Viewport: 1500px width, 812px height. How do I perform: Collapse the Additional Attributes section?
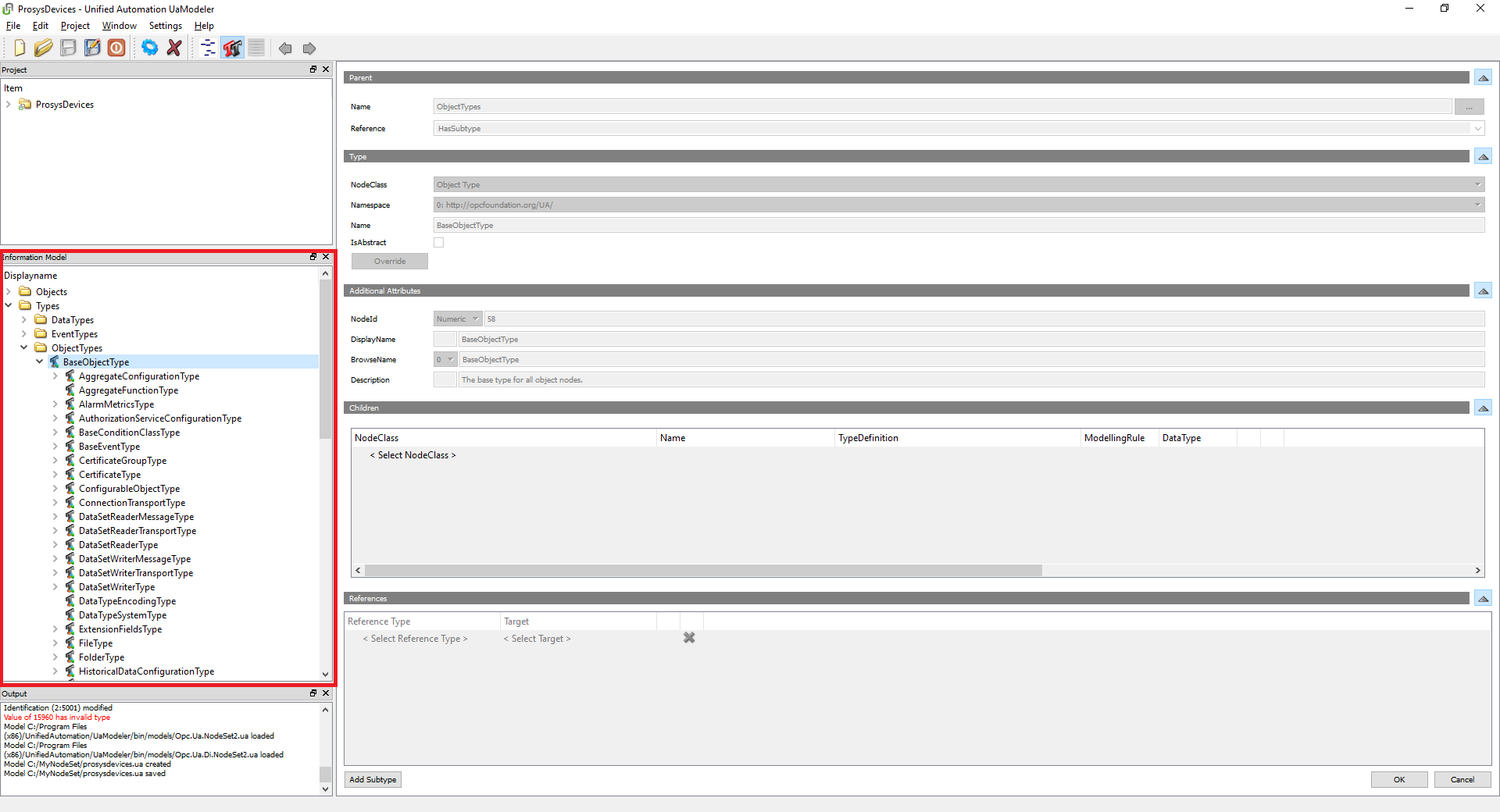1483,291
